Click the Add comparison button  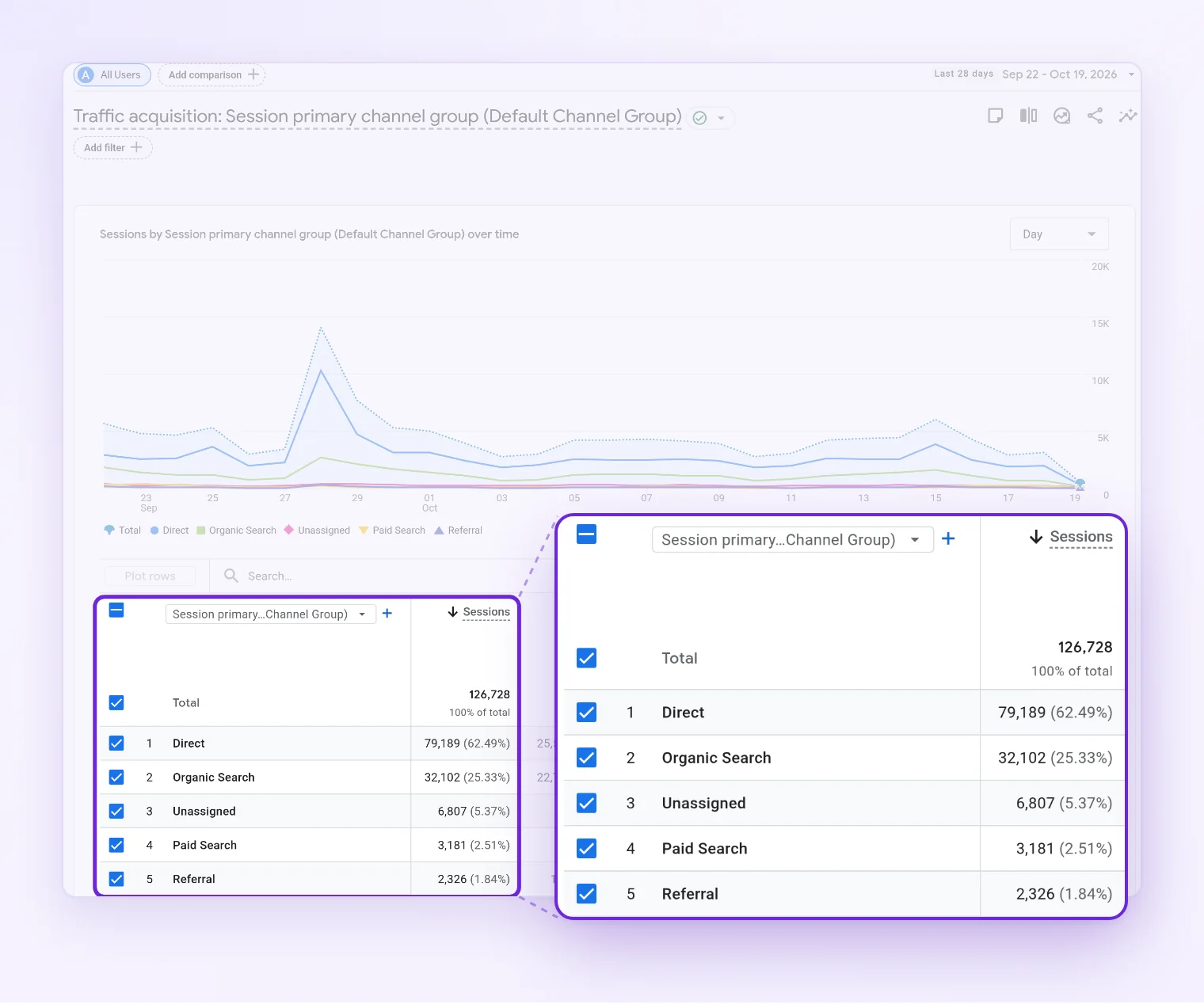click(x=211, y=75)
